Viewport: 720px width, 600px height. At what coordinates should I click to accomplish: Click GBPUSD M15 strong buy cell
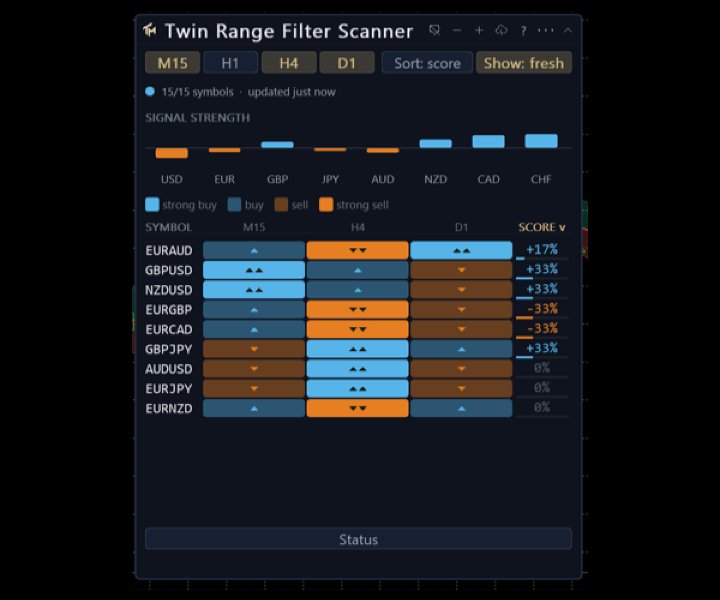[254, 270]
